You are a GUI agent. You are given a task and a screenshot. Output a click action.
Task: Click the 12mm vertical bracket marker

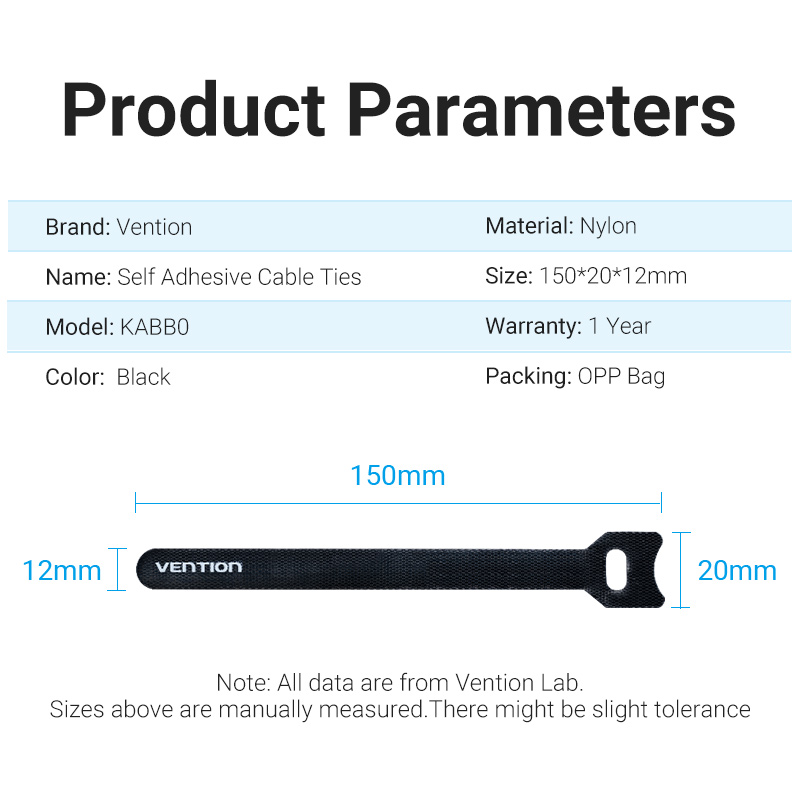coord(117,569)
